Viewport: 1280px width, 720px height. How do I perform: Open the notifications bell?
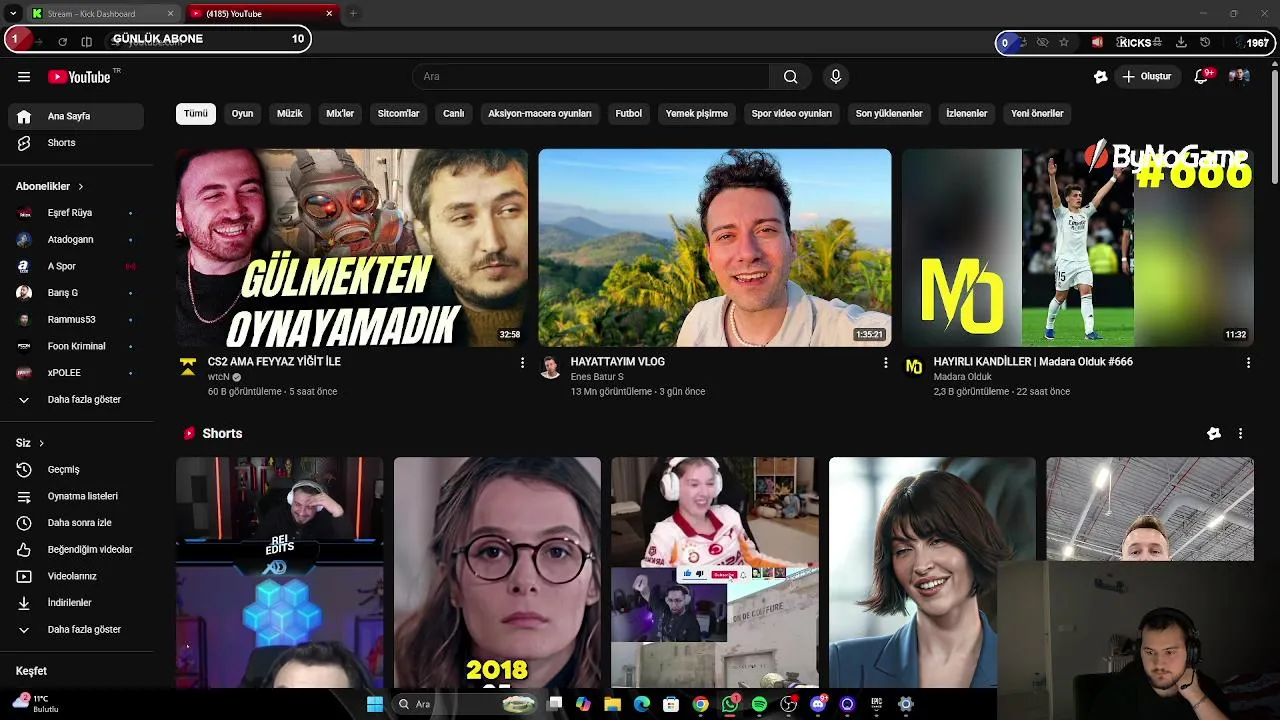point(1202,77)
